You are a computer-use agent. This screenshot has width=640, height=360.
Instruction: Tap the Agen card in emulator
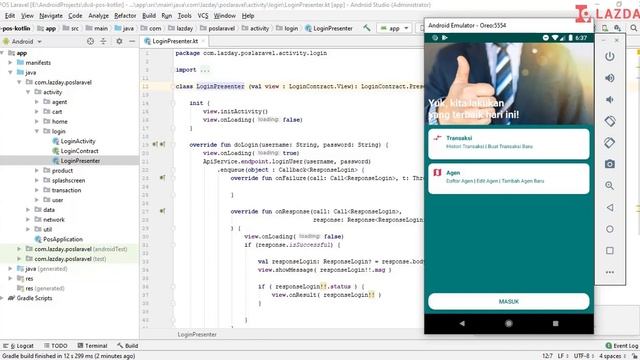[509, 178]
